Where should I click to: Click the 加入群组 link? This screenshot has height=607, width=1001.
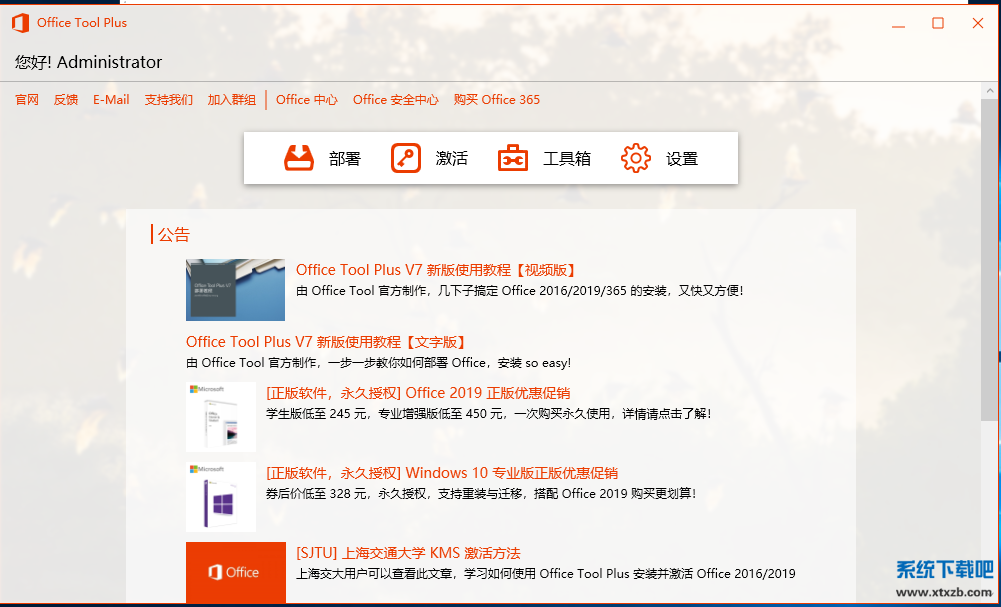[232, 100]
